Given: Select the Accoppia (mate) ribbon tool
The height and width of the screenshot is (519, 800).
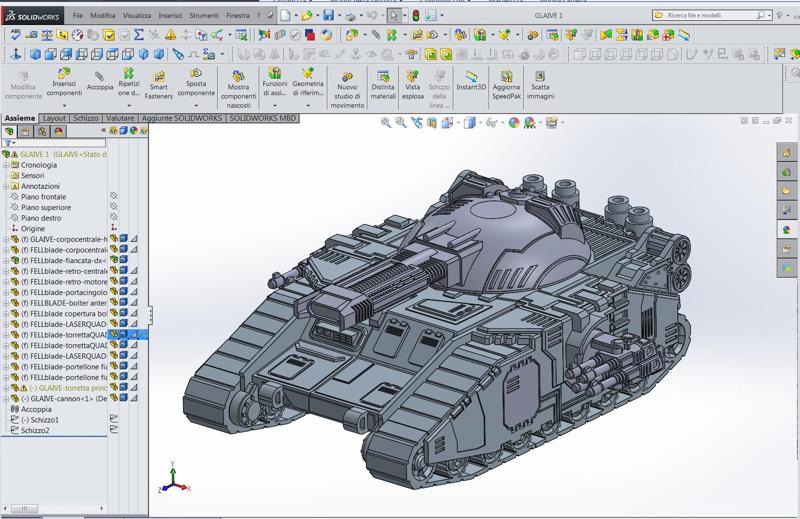Looking at the screenshot, I should [x=99, y=80].
